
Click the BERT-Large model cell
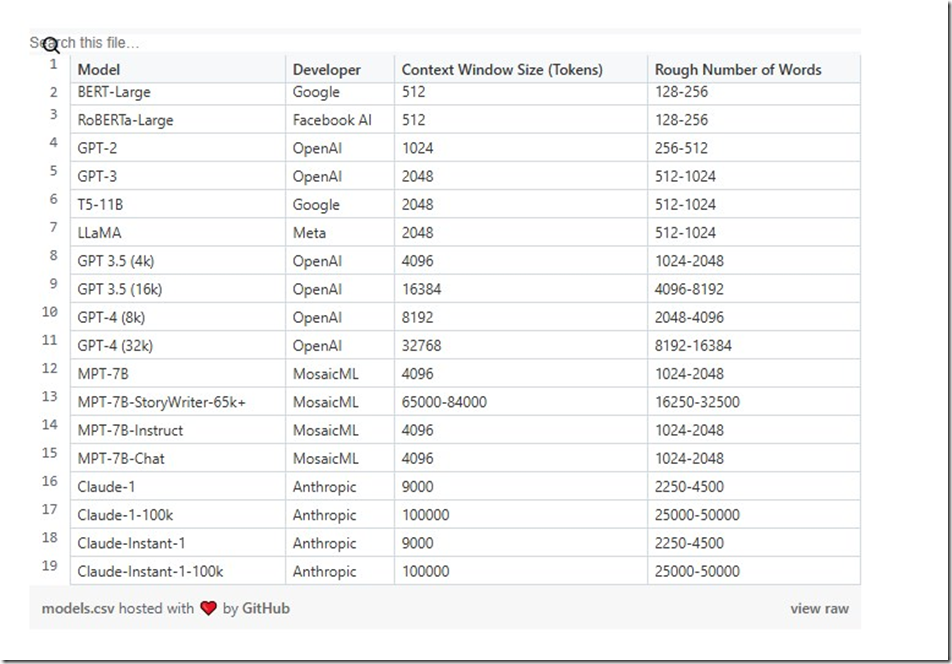click(x=116, y=92)
